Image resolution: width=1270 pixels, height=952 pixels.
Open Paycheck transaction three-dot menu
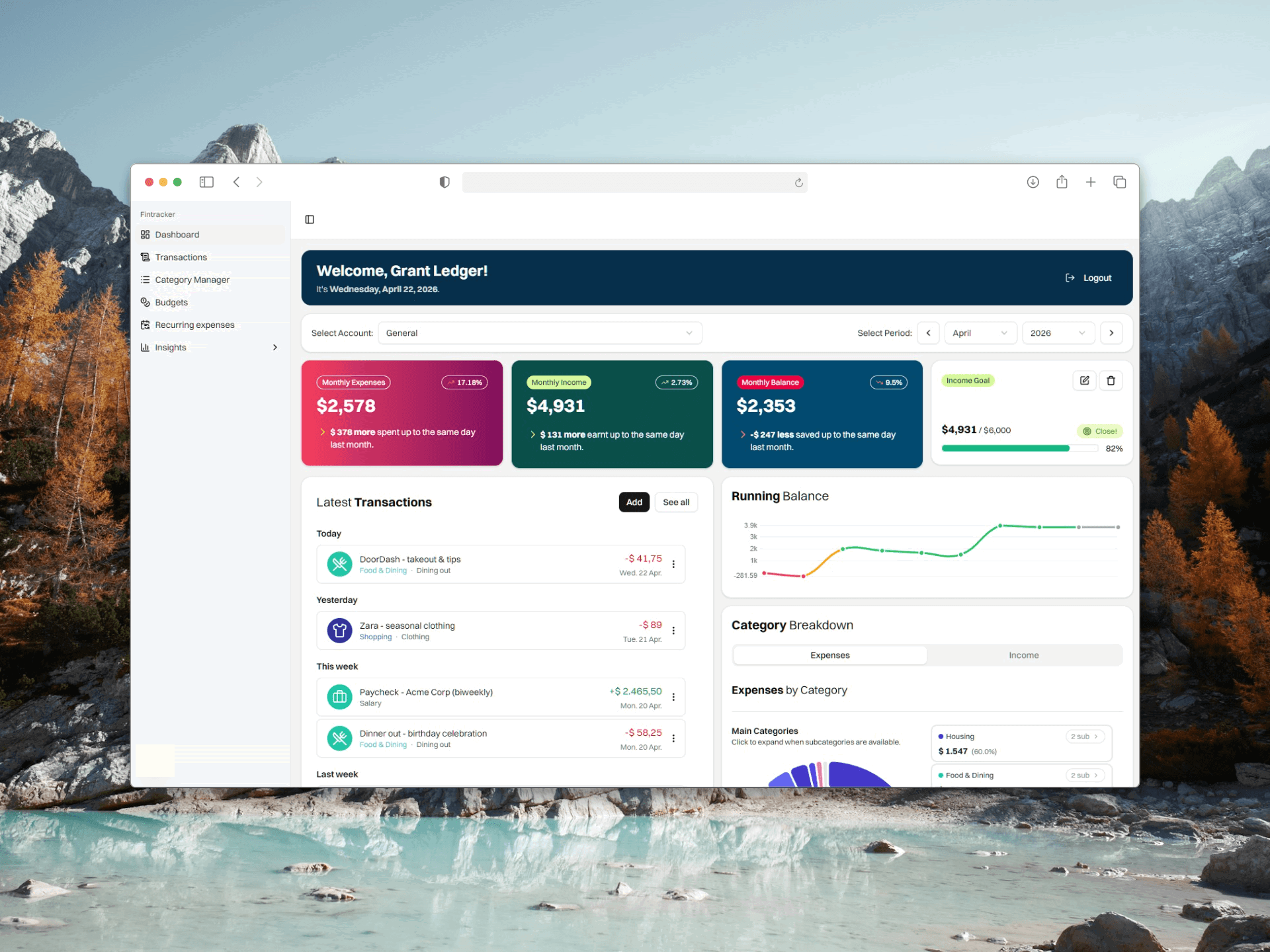click(673, 697)
